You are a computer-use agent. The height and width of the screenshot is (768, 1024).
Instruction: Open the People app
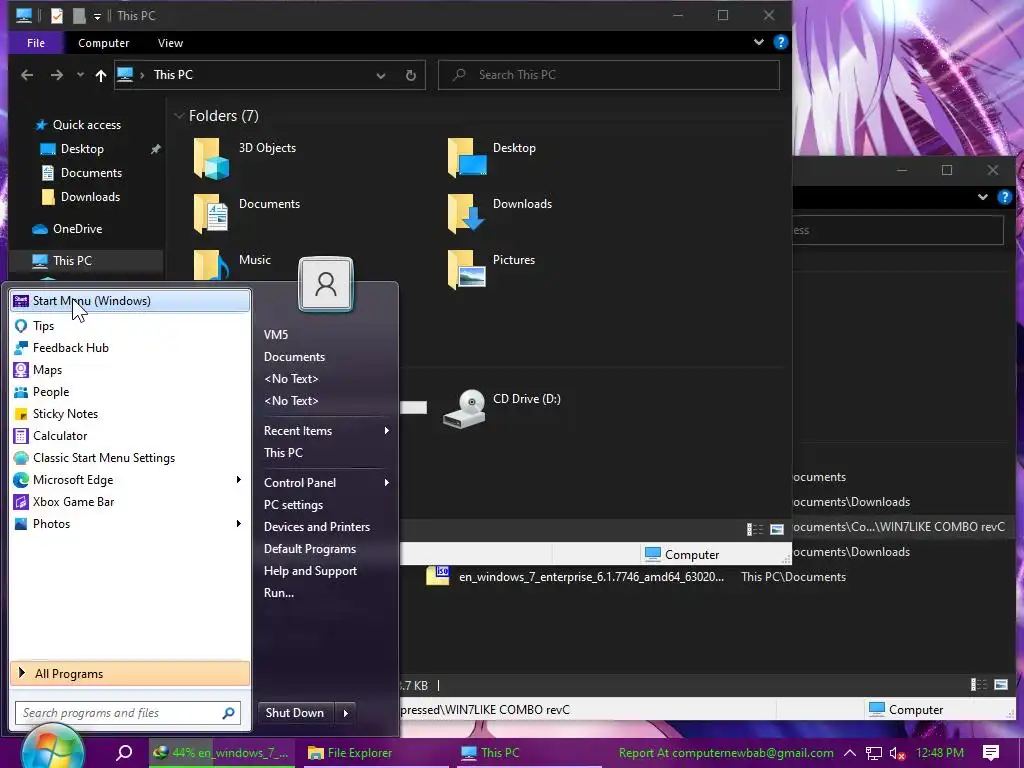pyautogui.click(x=130, y=392)
